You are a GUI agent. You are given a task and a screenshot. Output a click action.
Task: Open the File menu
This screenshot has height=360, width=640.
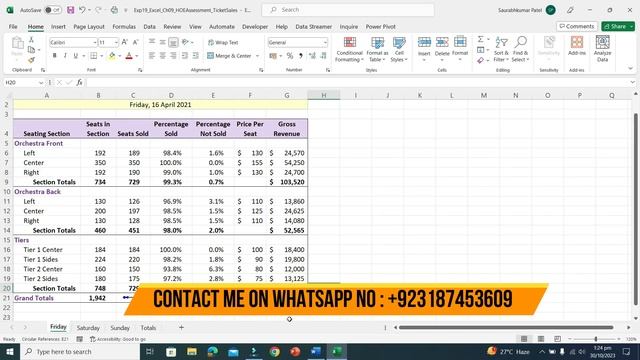pyautogui.click(x=13, y=27)
